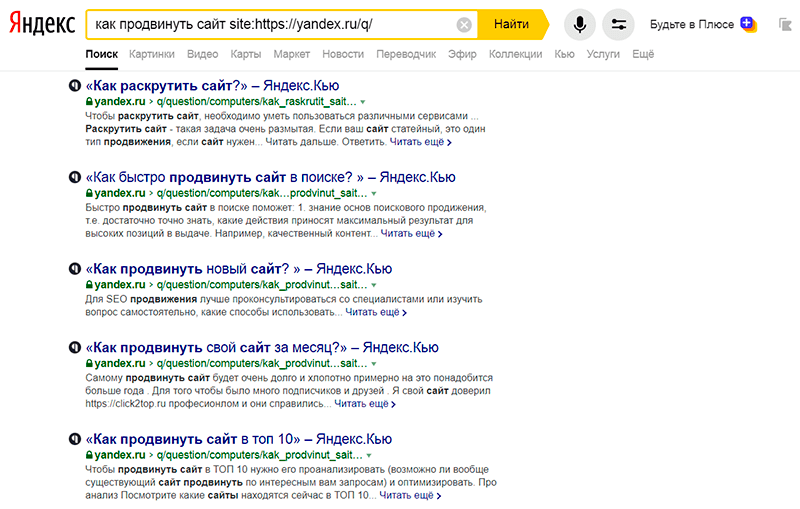
Task: Click yandex.ru domain in «Как продвинуть сайт в топ 10» result
Action: pyautogui.click(x=119, y=454)
